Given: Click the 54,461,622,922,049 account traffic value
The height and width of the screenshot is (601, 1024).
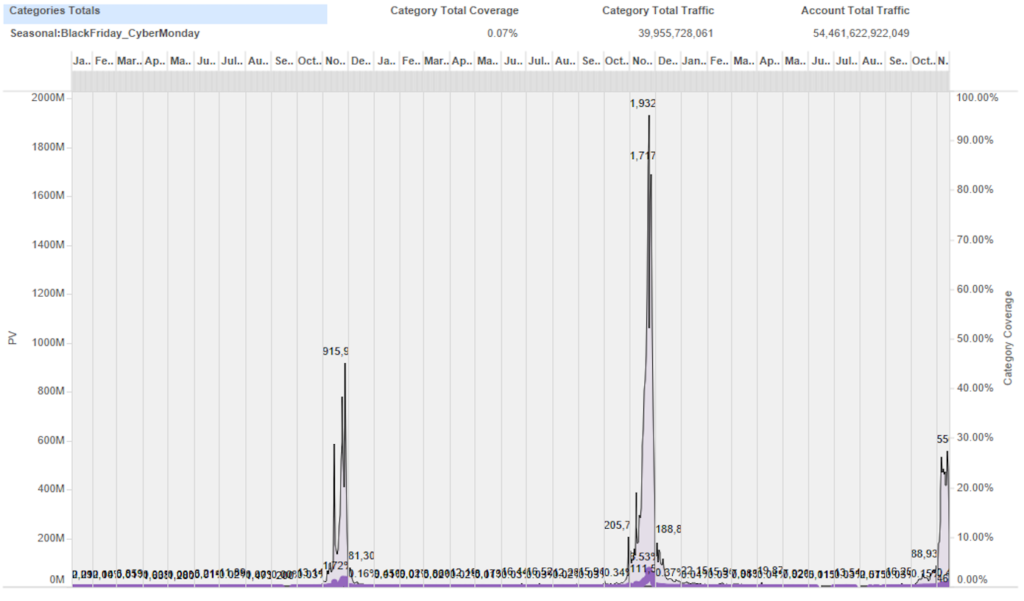Looking at the screenshot, I should point(861,33).
